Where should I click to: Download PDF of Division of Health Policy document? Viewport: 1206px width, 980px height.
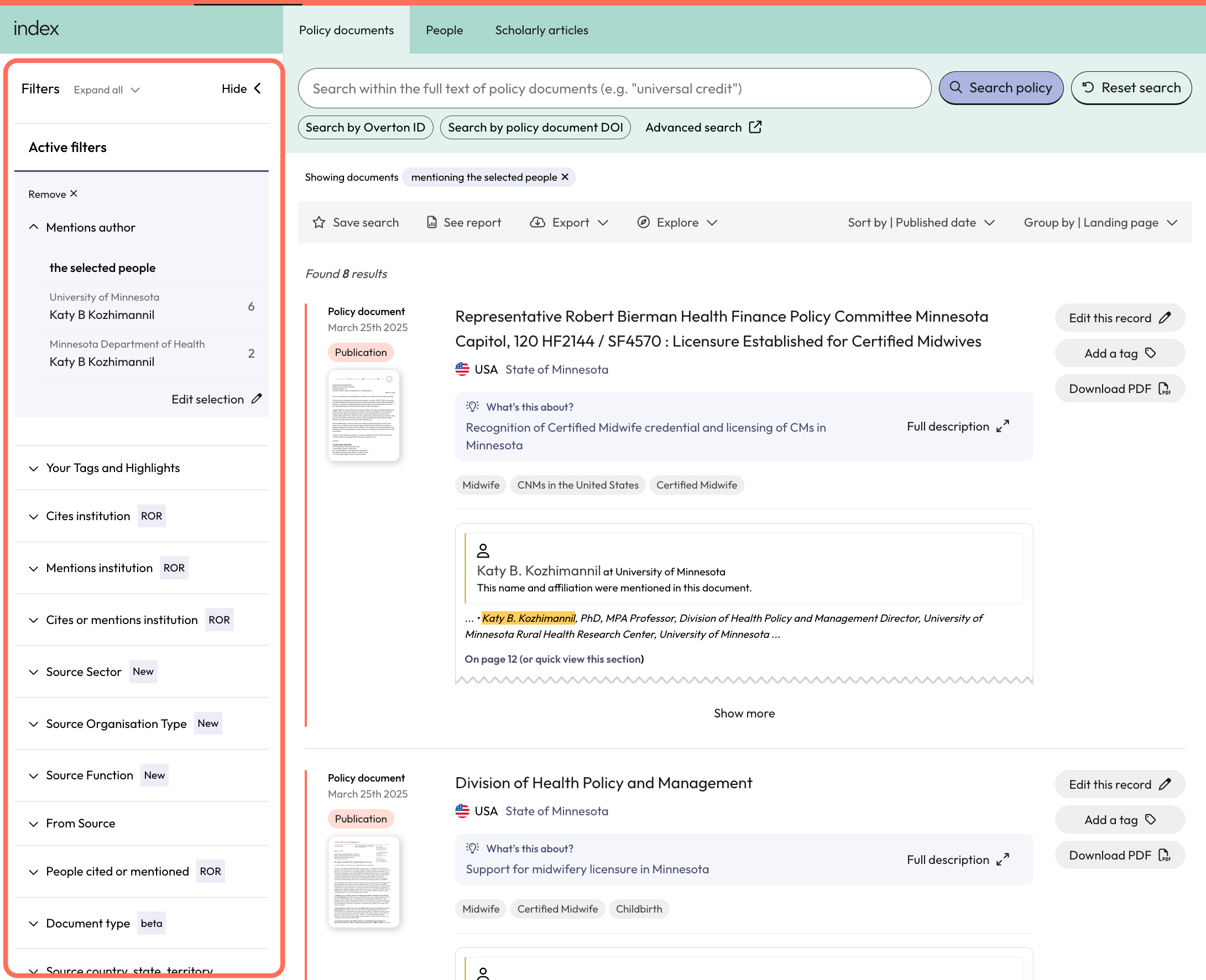(x=1120, y=855)
